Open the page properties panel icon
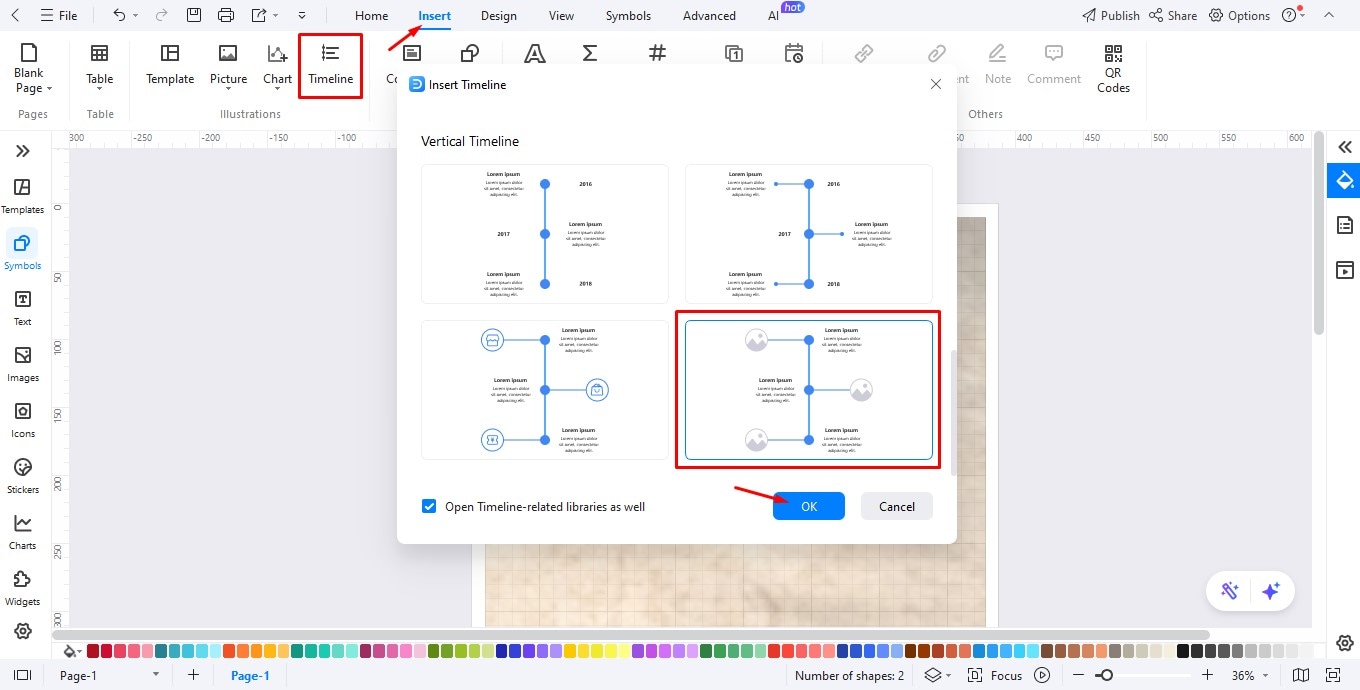The image size is (1360, 690). pos(1345,225)
